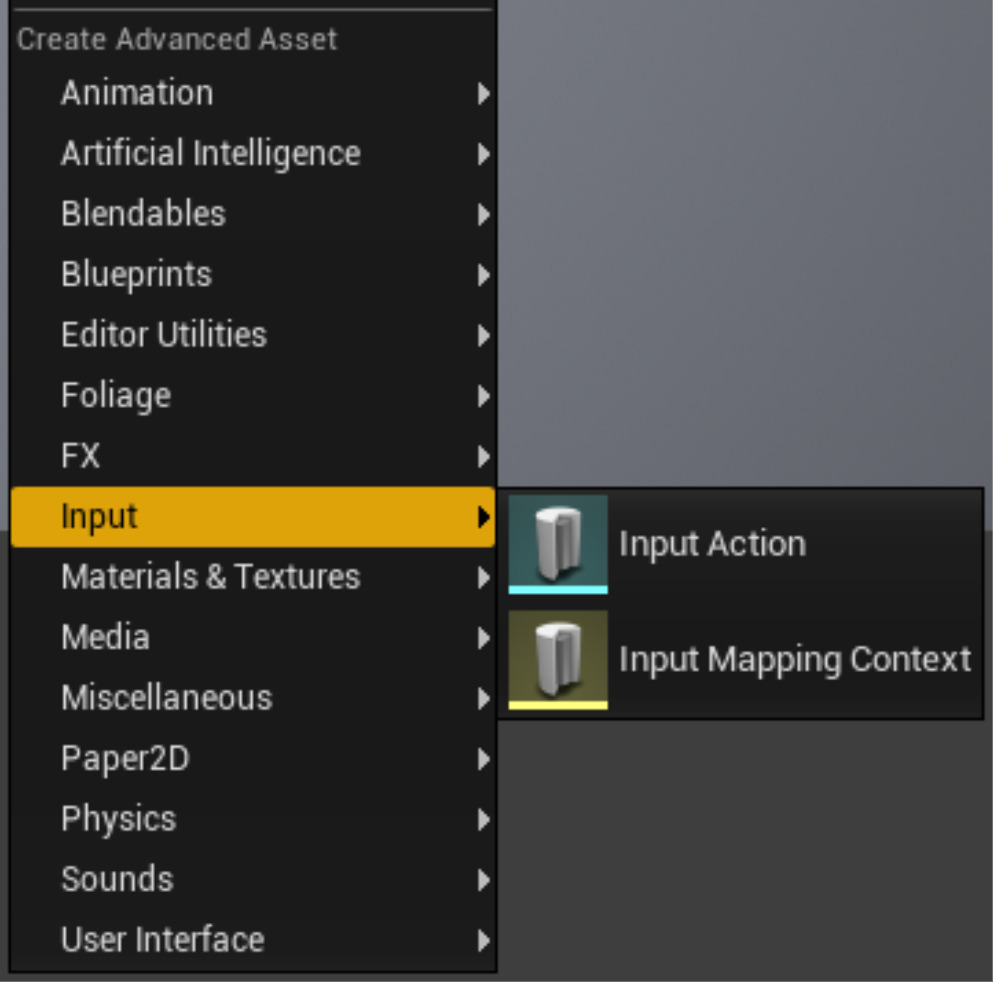Open the Paper2D submenu
This screenshot has height=982, width=993.
253,759
